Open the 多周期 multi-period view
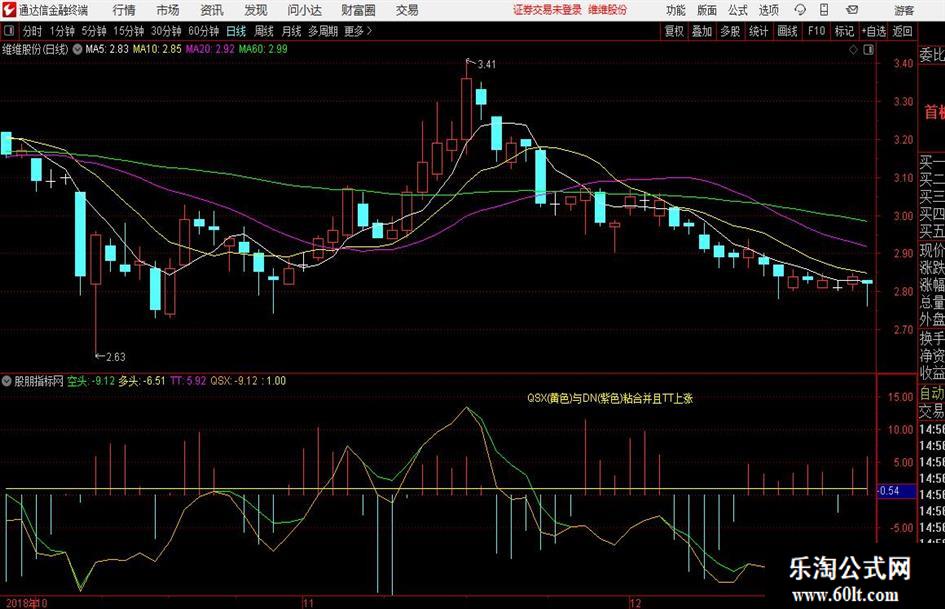This screenshot has height=609, width=945. tap(323, 31)
